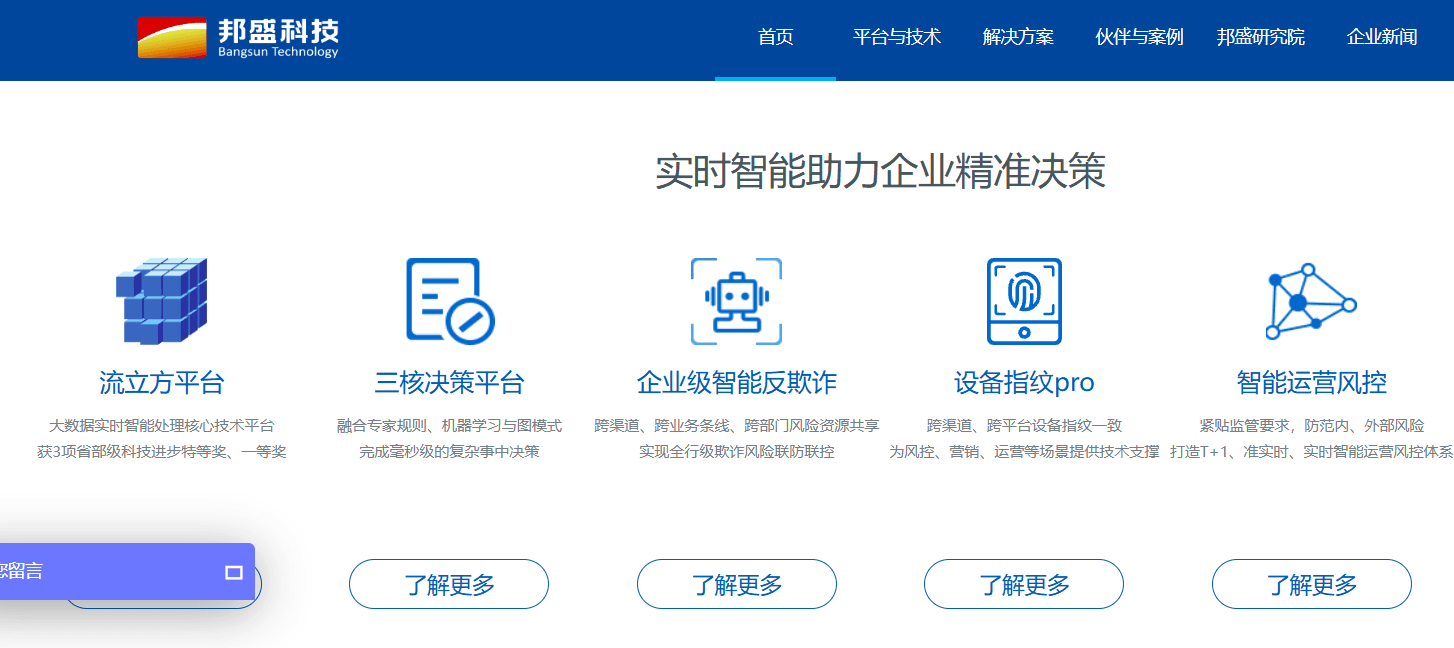Click the Bangsun Technology logo
Viewport: 1454px width, 648px height.
[x=238, y=38]
